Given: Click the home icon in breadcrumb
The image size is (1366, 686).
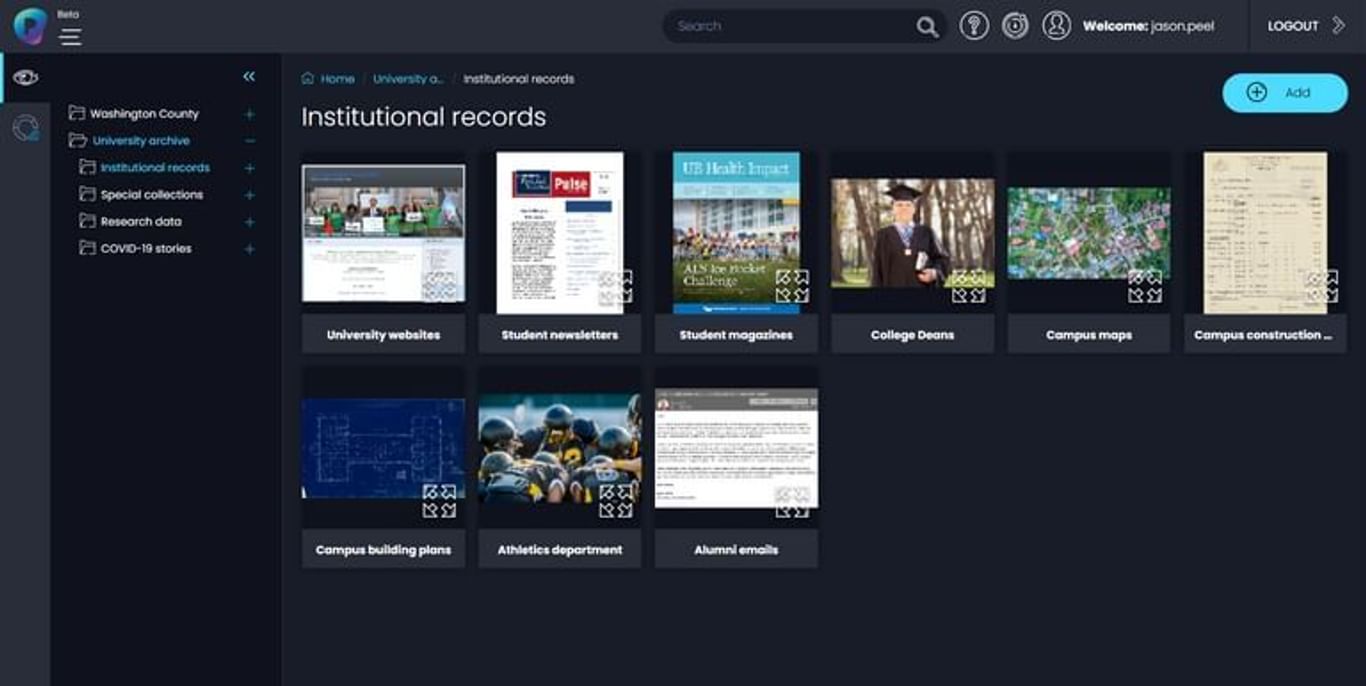Looking at the screenshot, I should [x=308, y=79].
